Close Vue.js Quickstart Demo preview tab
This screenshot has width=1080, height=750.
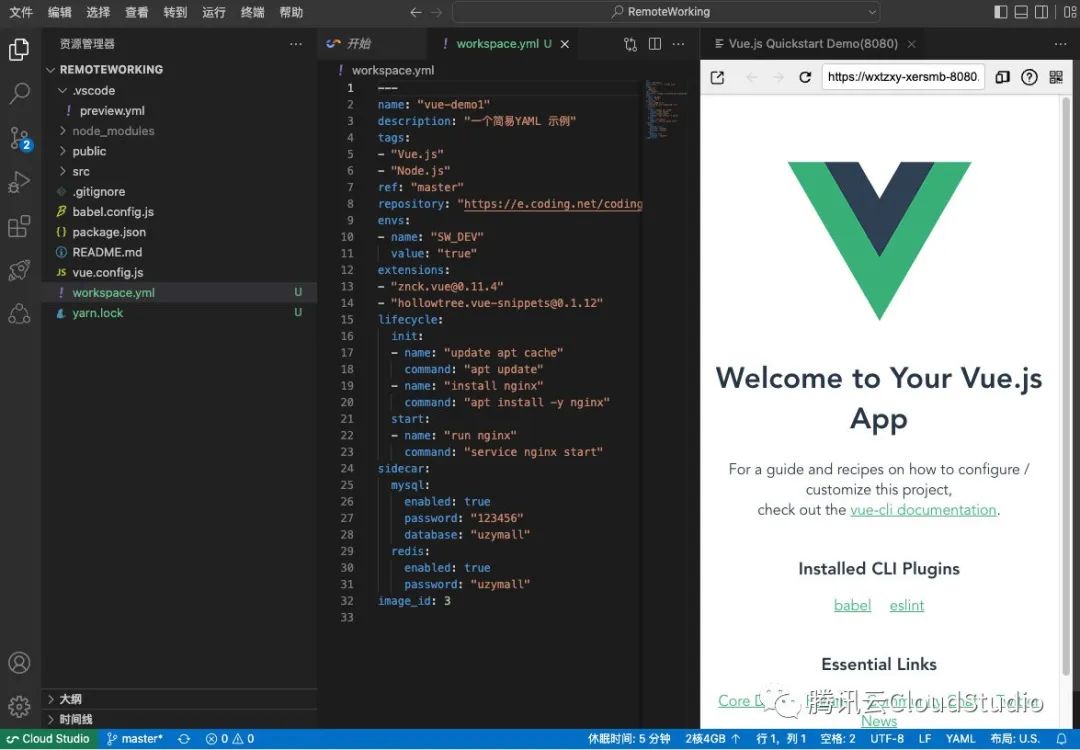click(x=911, y=44)
